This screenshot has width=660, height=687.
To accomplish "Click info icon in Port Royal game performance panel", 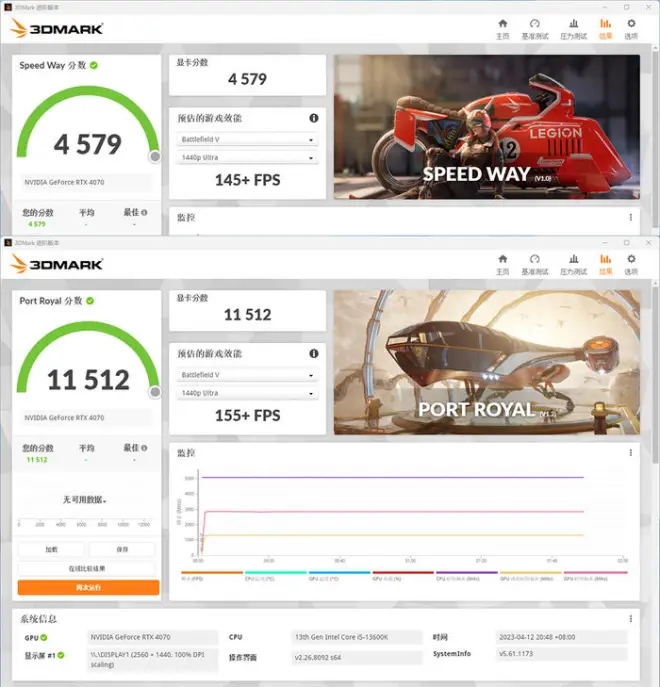I will tap(314, 353).
